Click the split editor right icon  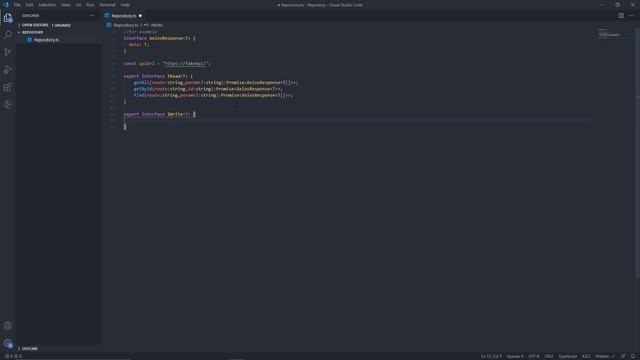(x=621, y=16)
